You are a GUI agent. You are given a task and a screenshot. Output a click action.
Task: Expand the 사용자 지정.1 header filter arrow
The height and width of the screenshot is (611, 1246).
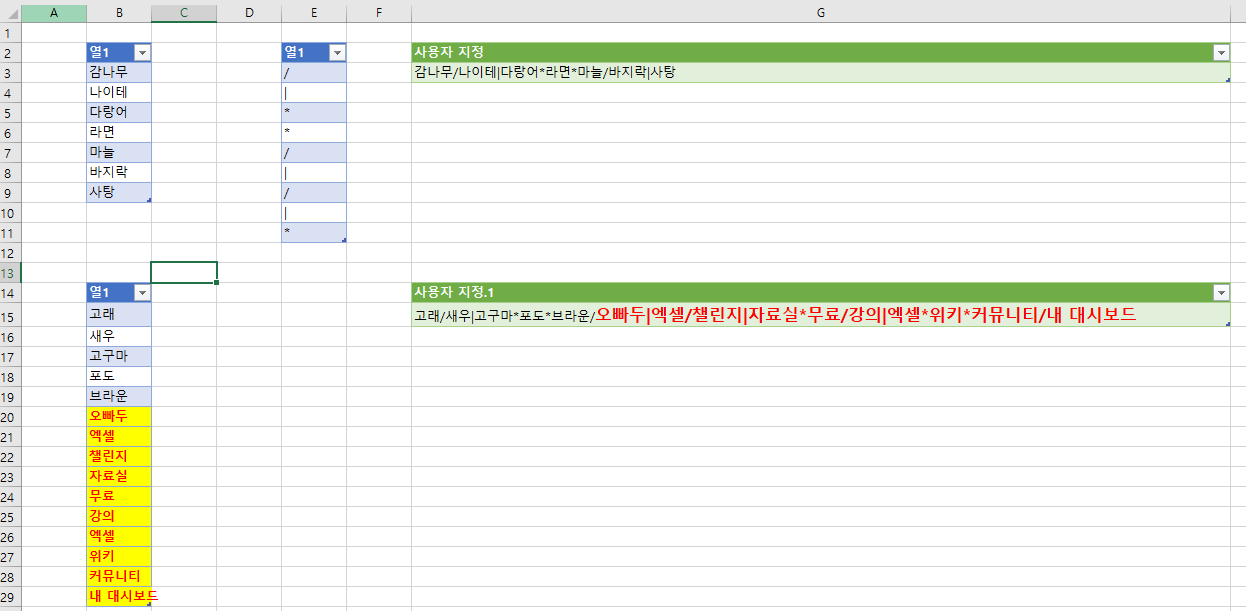(1221, 293)
